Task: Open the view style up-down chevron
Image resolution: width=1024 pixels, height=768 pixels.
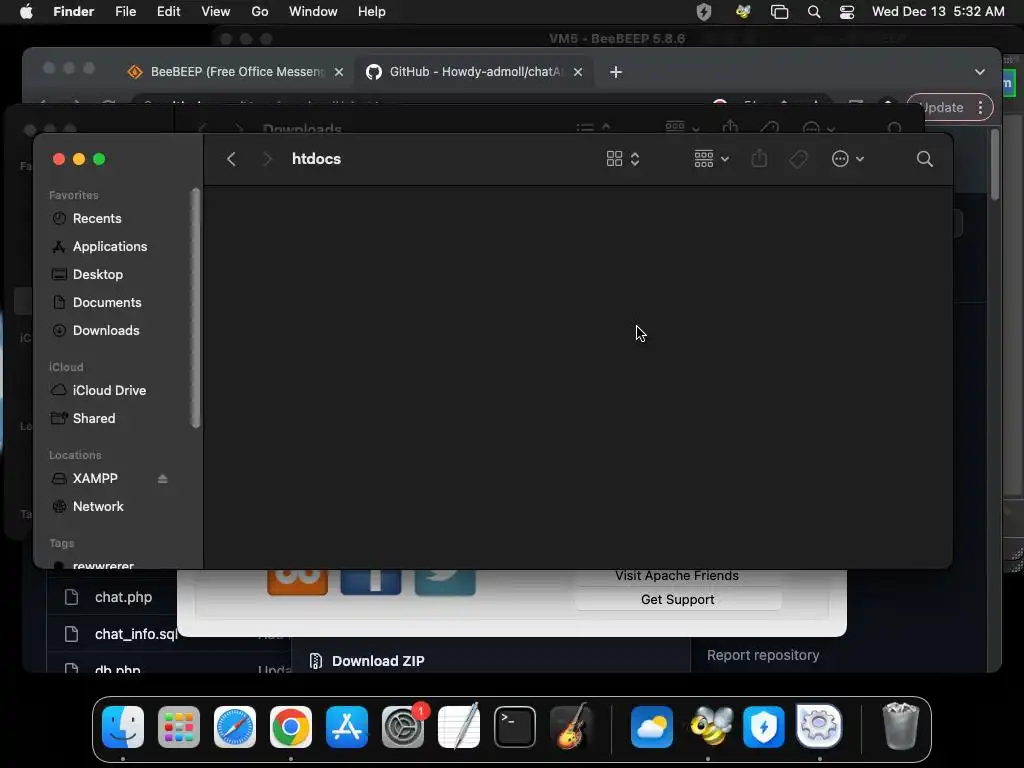Action: coord(635,159)
